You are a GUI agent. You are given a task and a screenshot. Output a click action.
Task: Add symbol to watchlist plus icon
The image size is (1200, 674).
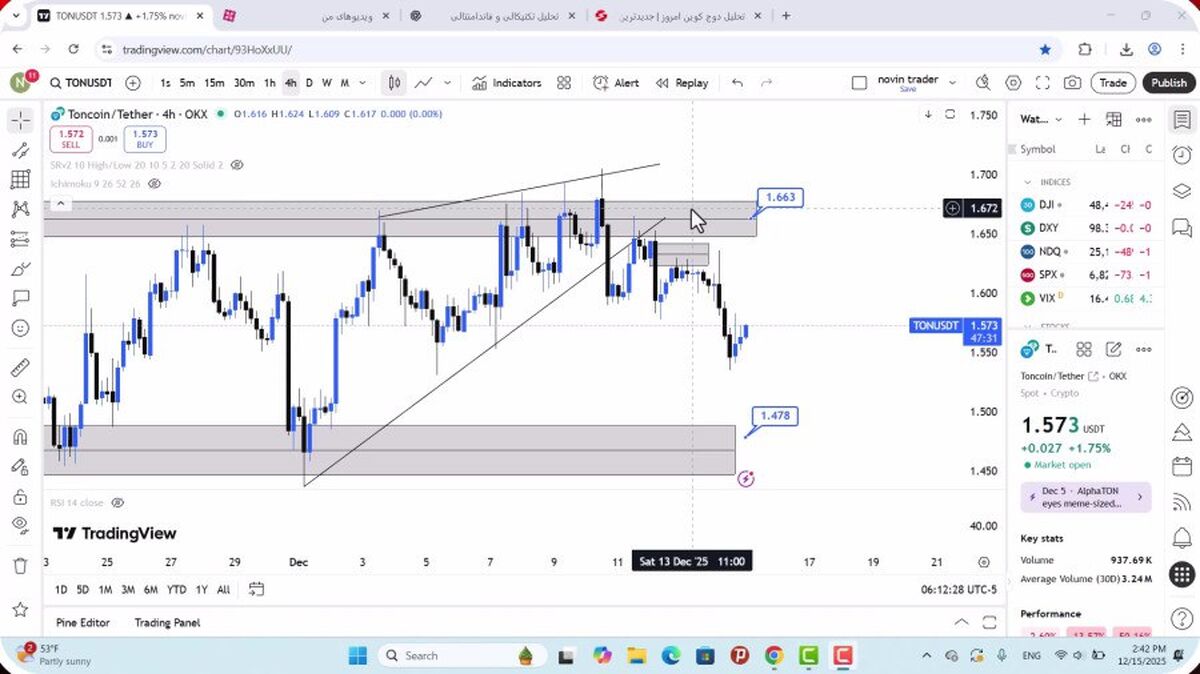[x=1084, y=120]
